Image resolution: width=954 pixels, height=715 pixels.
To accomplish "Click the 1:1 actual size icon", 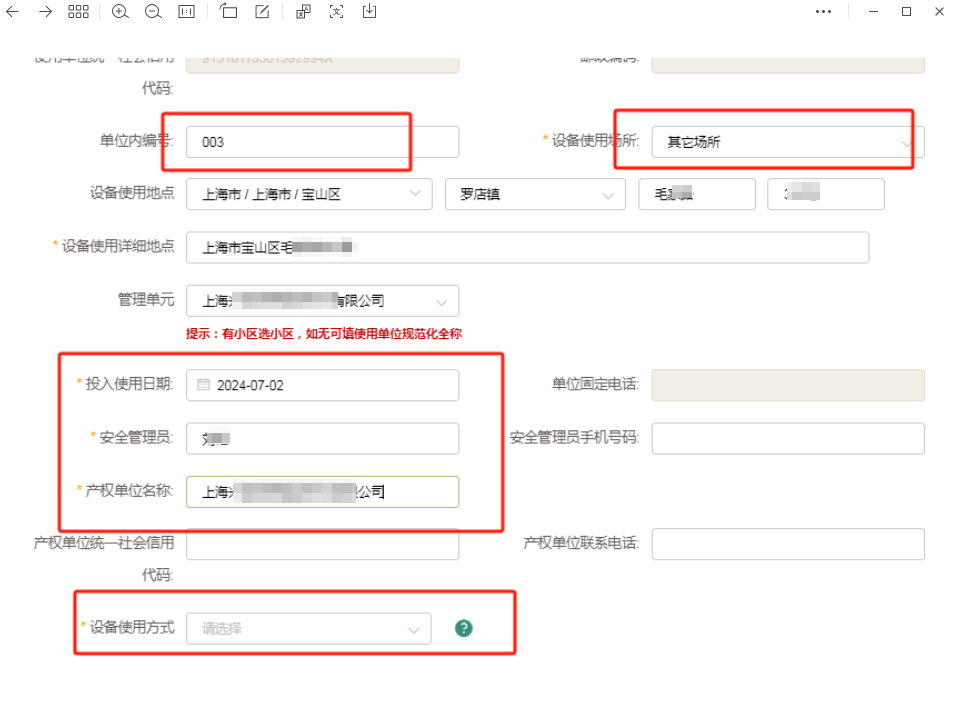I will coord(186,12).
